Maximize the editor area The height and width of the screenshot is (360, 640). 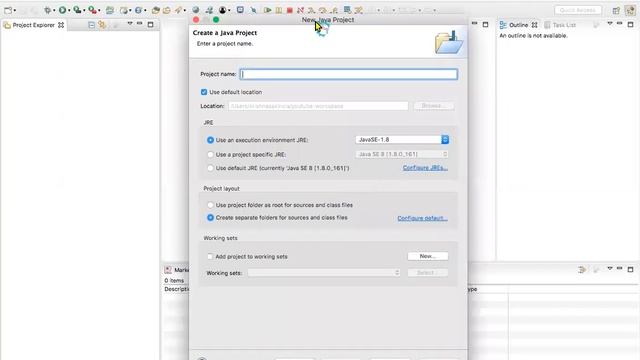click(x=485, y=24)
